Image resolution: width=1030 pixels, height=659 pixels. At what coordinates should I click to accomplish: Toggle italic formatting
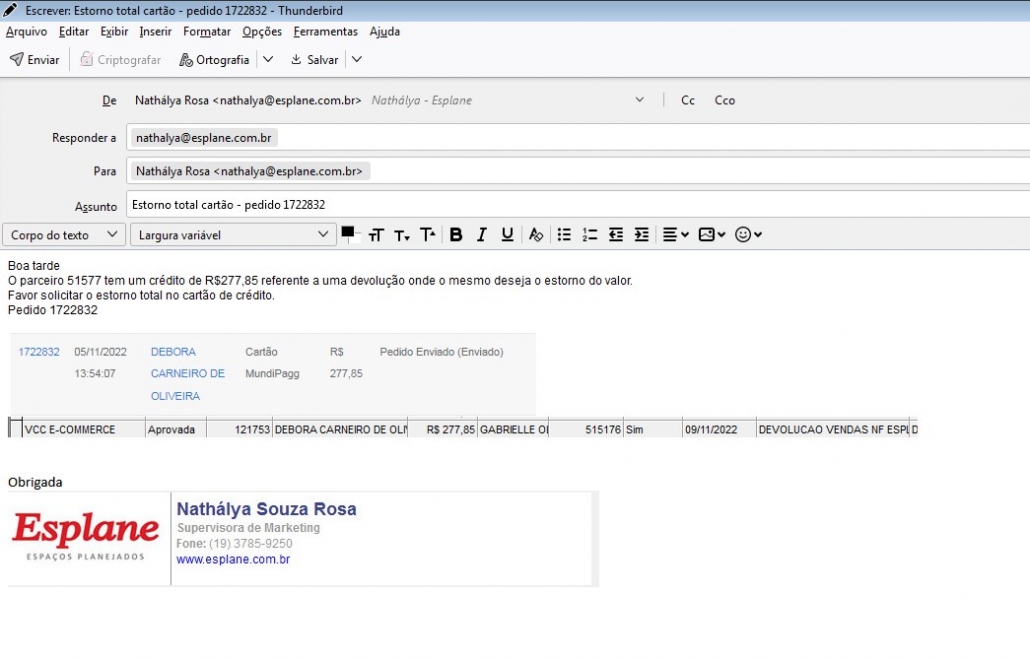[481, 235]
